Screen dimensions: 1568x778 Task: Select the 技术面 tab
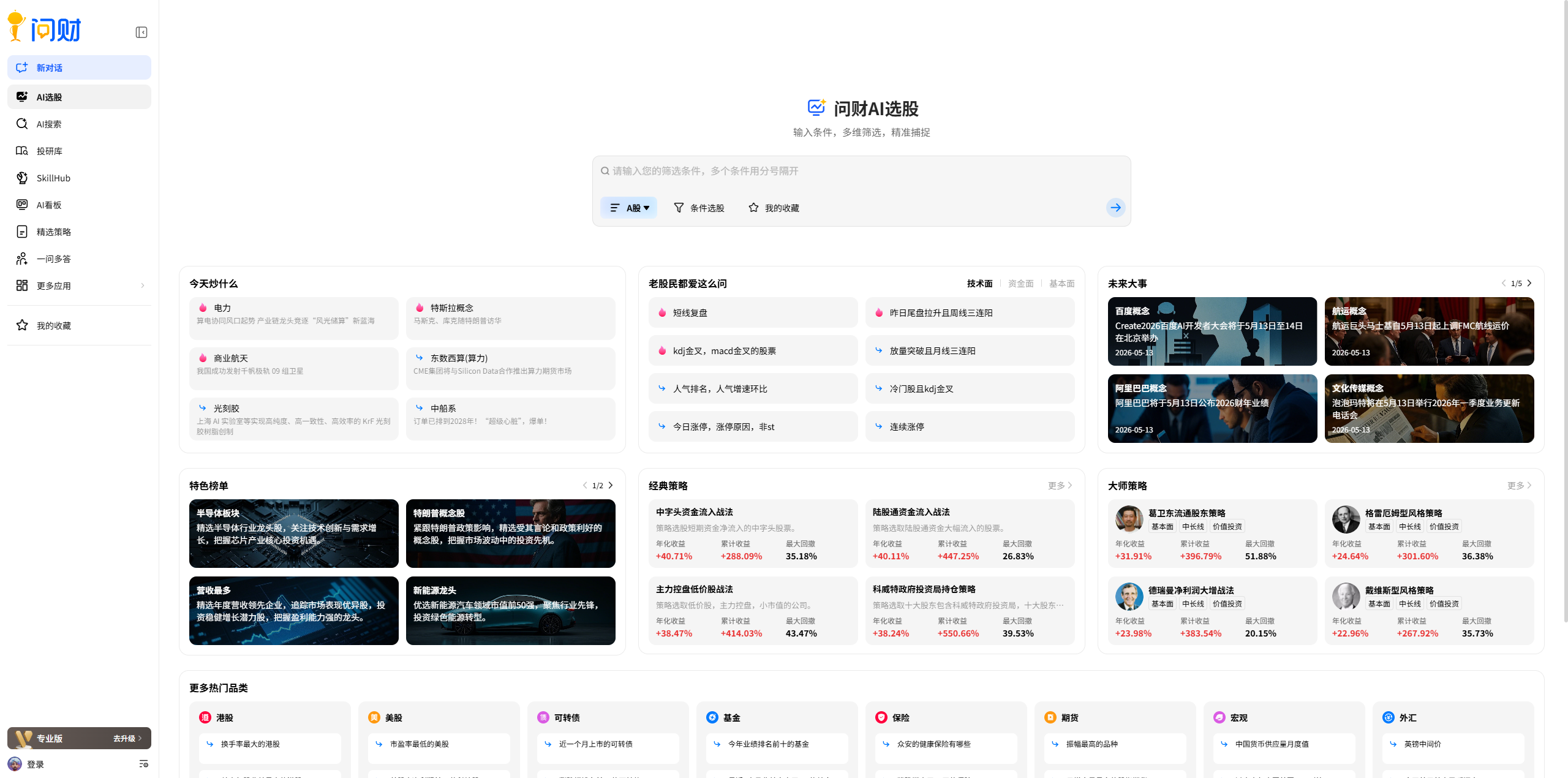pyautogui.click(x=979, y=284)
